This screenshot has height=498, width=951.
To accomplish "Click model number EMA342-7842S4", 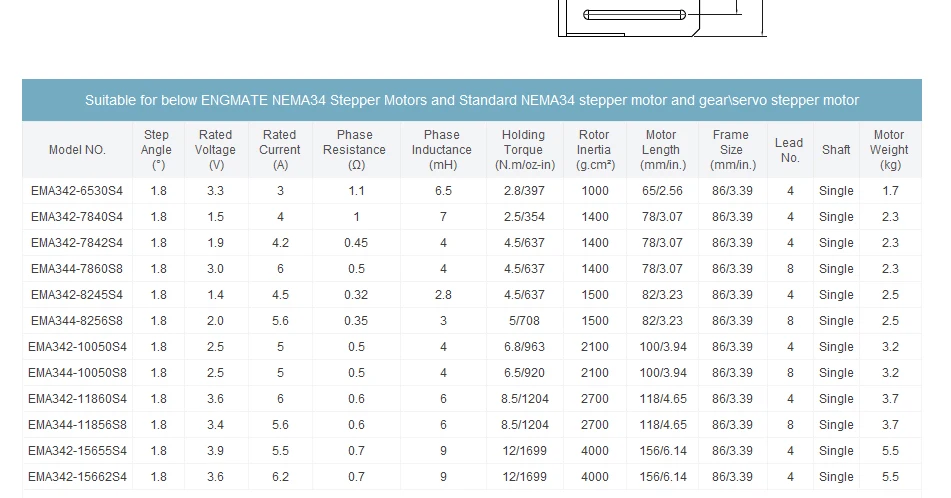I will tap(77, 243).
